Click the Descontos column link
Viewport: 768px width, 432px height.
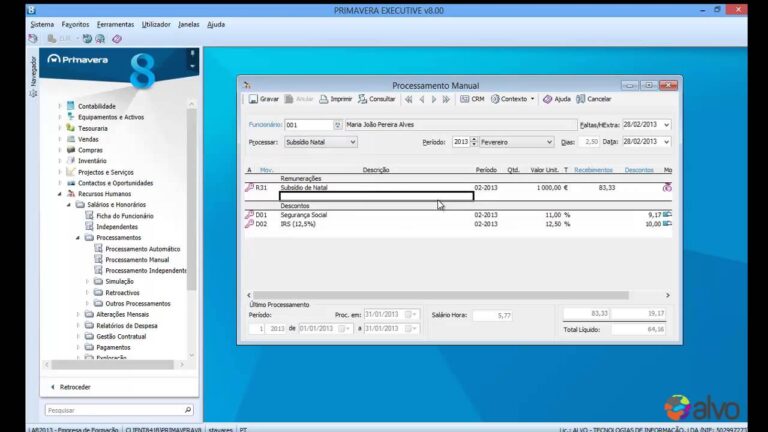(639, 170)
